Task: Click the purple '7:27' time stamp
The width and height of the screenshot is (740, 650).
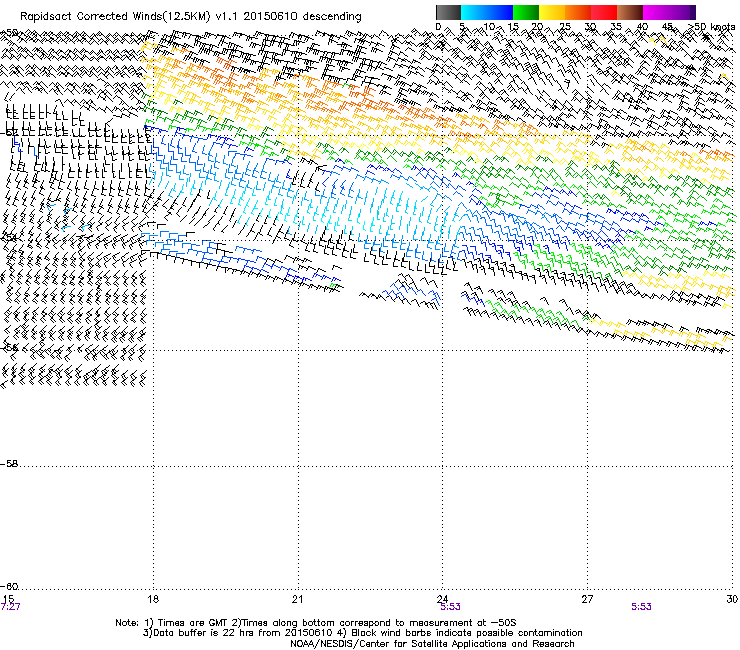Action: [x=10, y=607]
